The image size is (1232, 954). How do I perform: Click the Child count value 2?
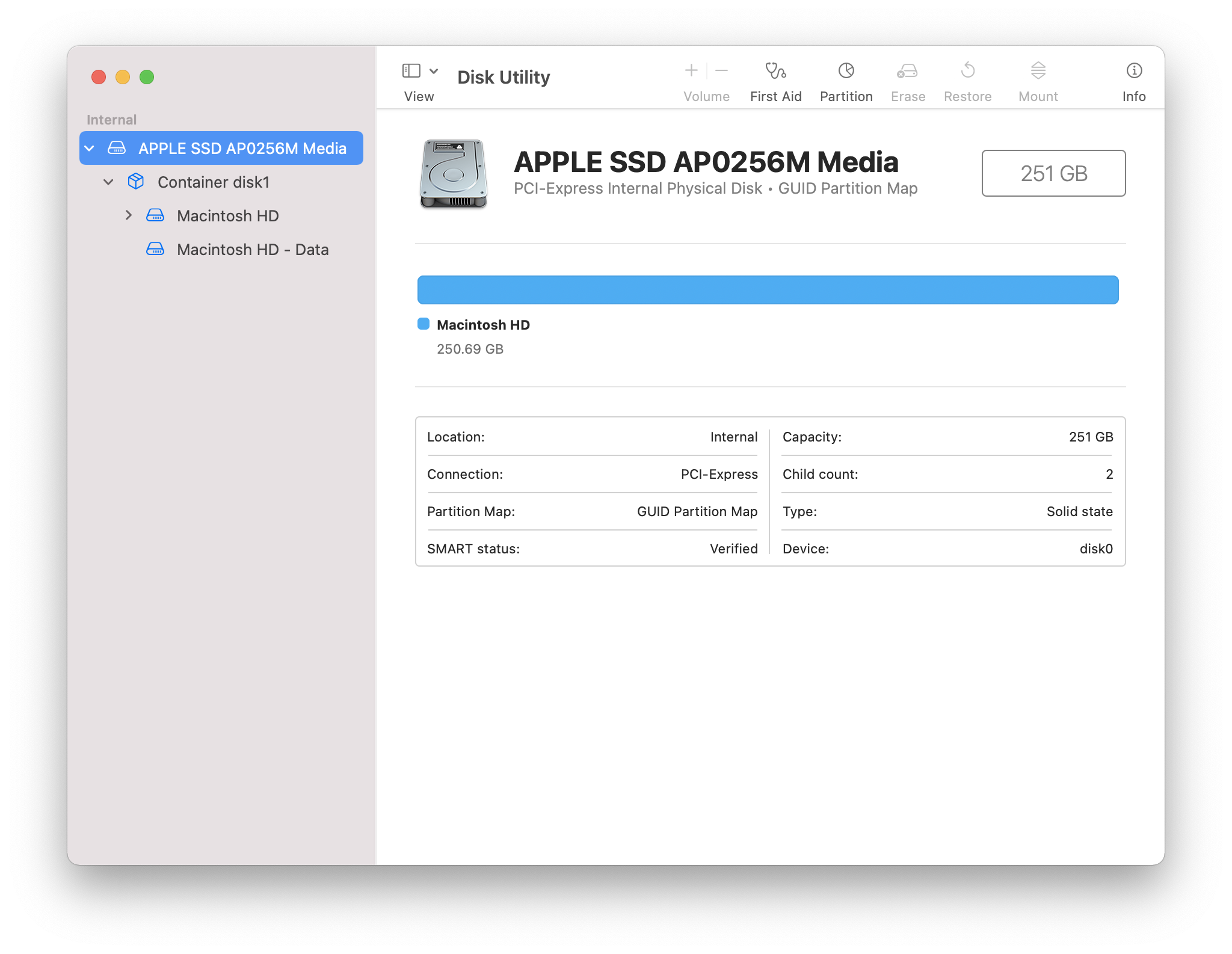[1109, 474]
